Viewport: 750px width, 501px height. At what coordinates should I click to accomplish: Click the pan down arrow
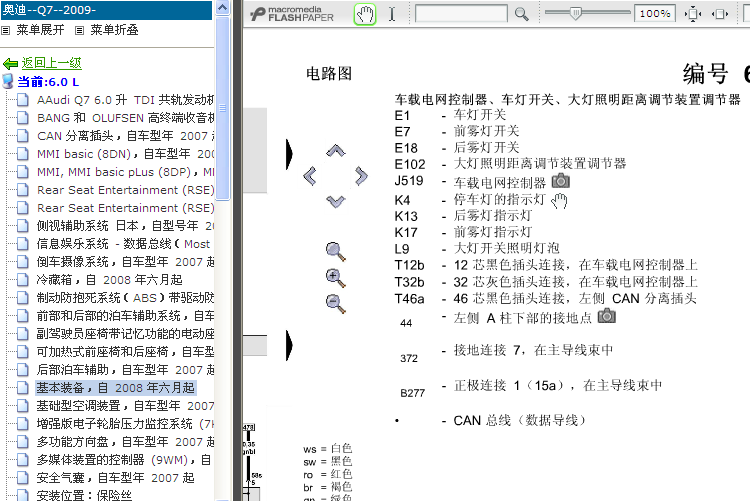tap(335, 201)
